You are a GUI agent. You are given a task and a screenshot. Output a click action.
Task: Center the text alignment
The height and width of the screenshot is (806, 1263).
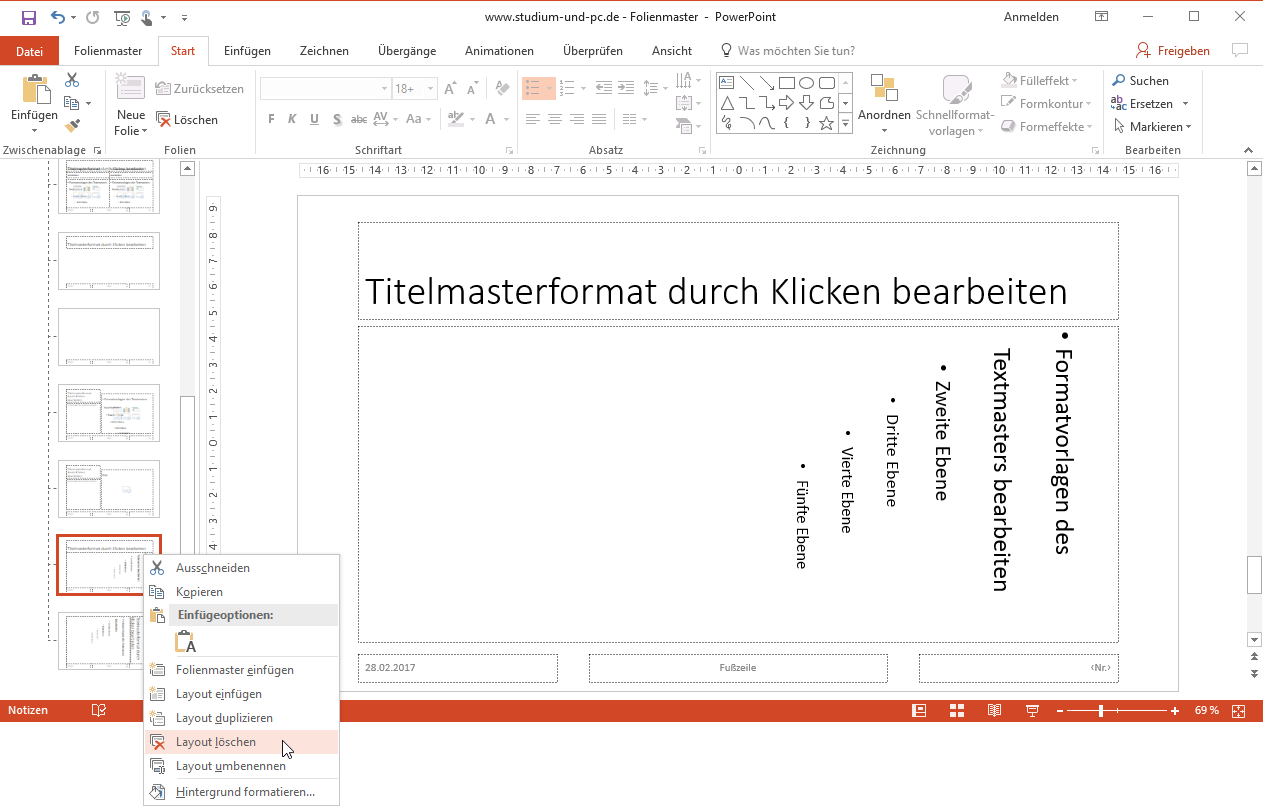click(x=554, y=119)
